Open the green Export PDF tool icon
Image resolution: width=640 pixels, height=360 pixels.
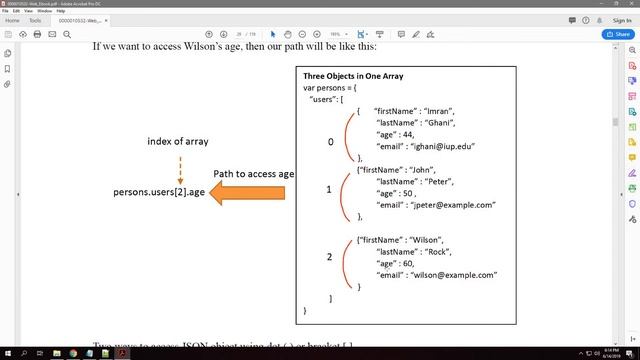point(632,127)
